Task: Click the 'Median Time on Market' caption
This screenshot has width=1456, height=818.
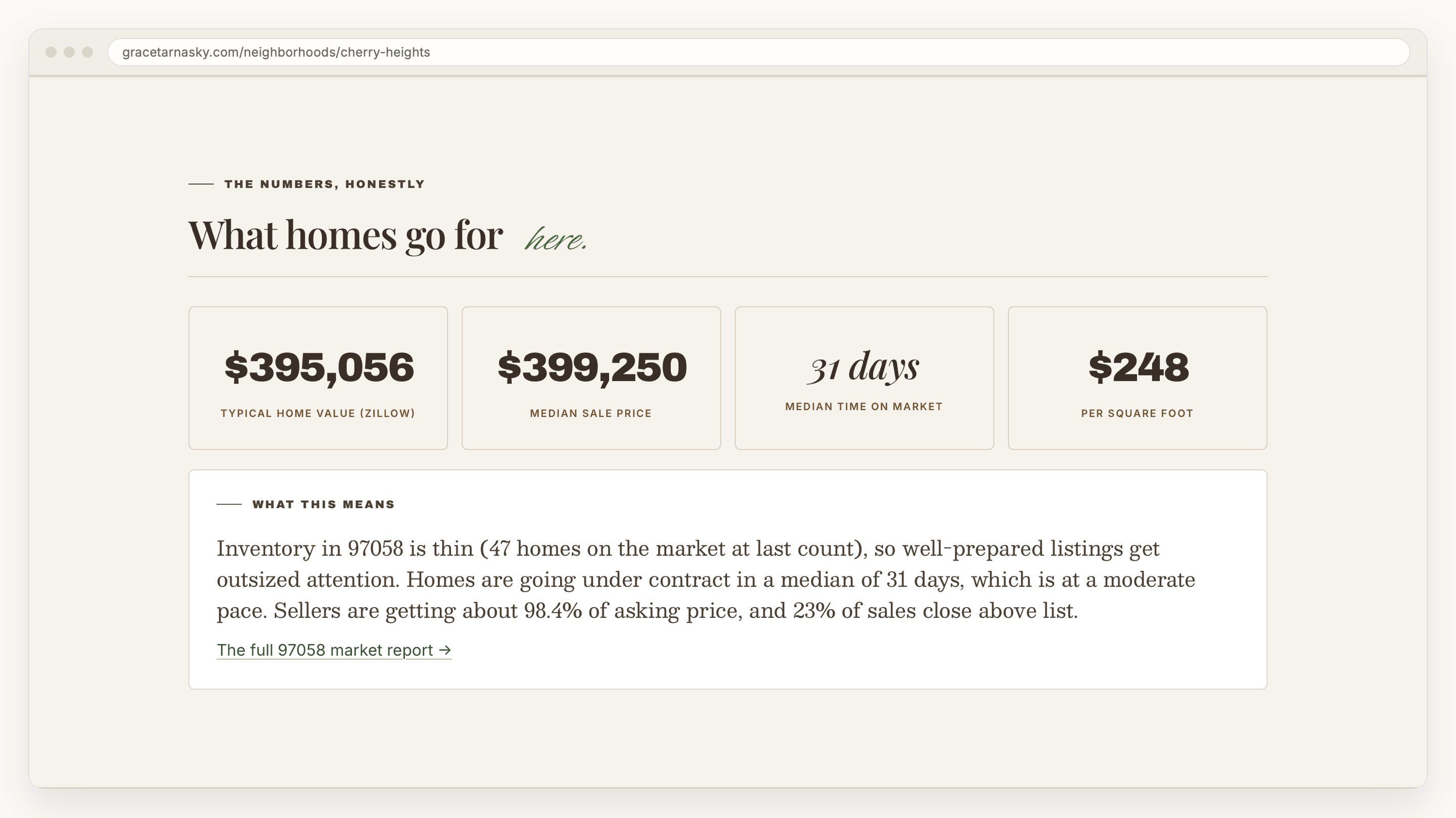Action: [863, 406]
